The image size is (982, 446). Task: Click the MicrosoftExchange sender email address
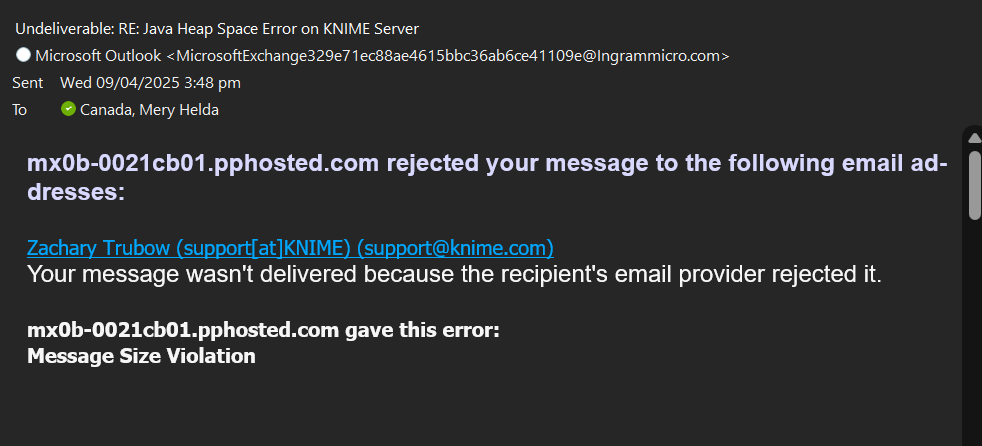tap(448, 56)
